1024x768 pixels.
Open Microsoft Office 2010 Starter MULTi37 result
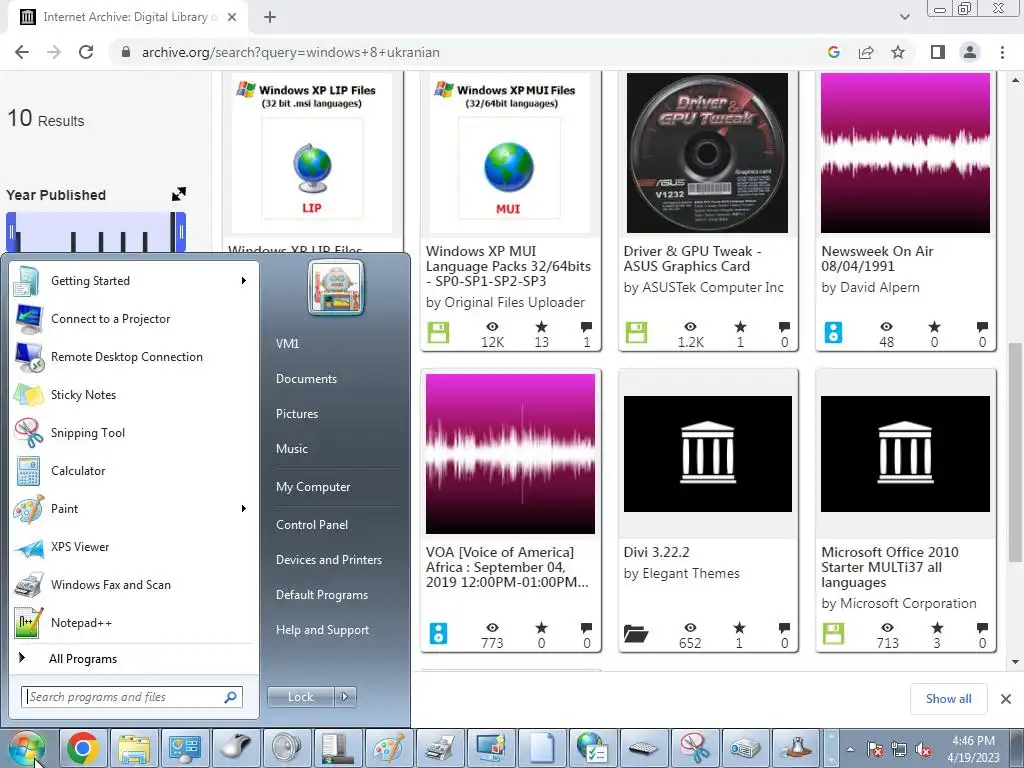tap(889, 568)
